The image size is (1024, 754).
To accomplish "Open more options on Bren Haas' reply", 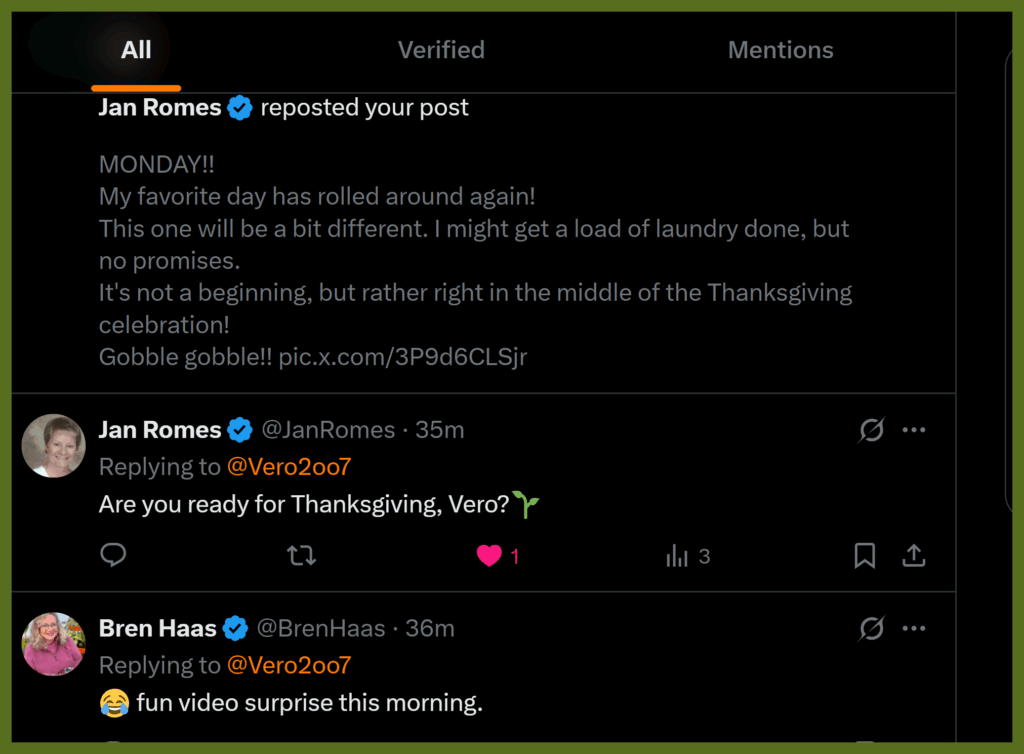I will pos(914,628).
